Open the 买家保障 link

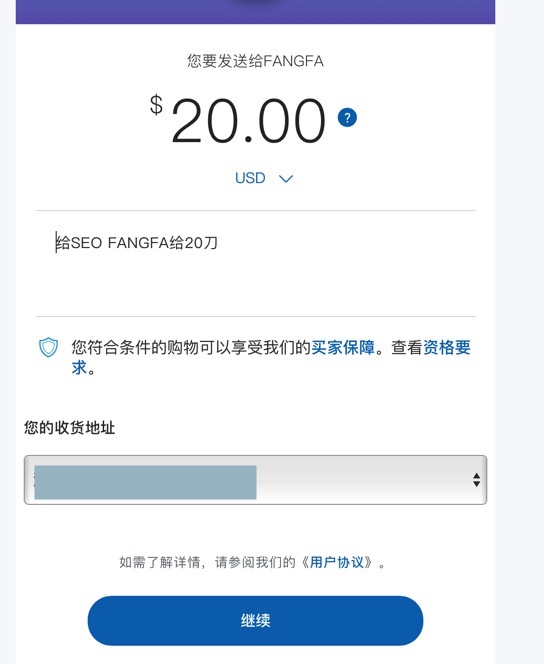coord(343,348)
